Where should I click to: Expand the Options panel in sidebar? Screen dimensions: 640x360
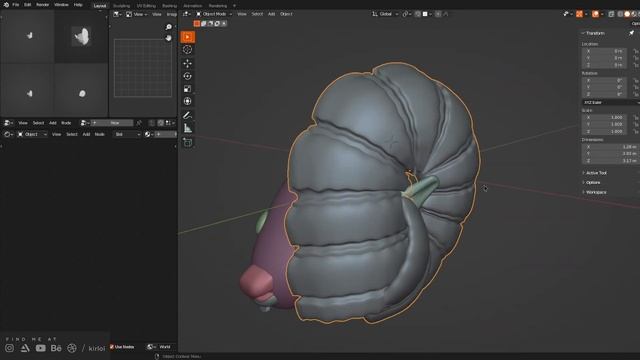pos(593,182)
